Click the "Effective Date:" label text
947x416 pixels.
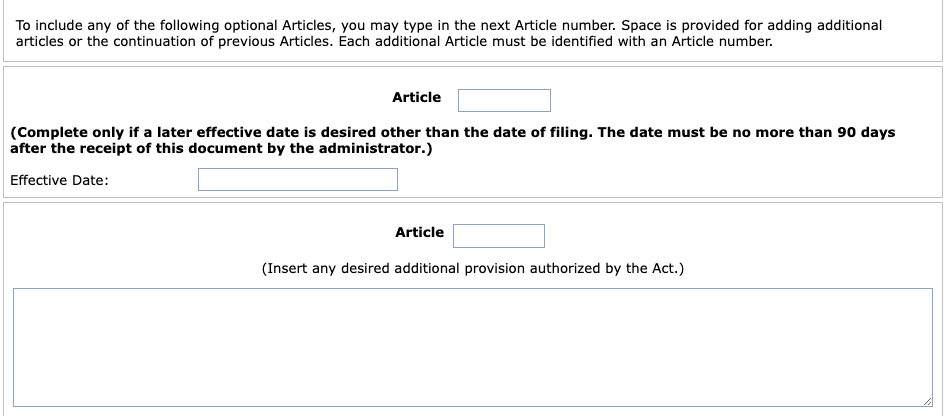point(59,181)
